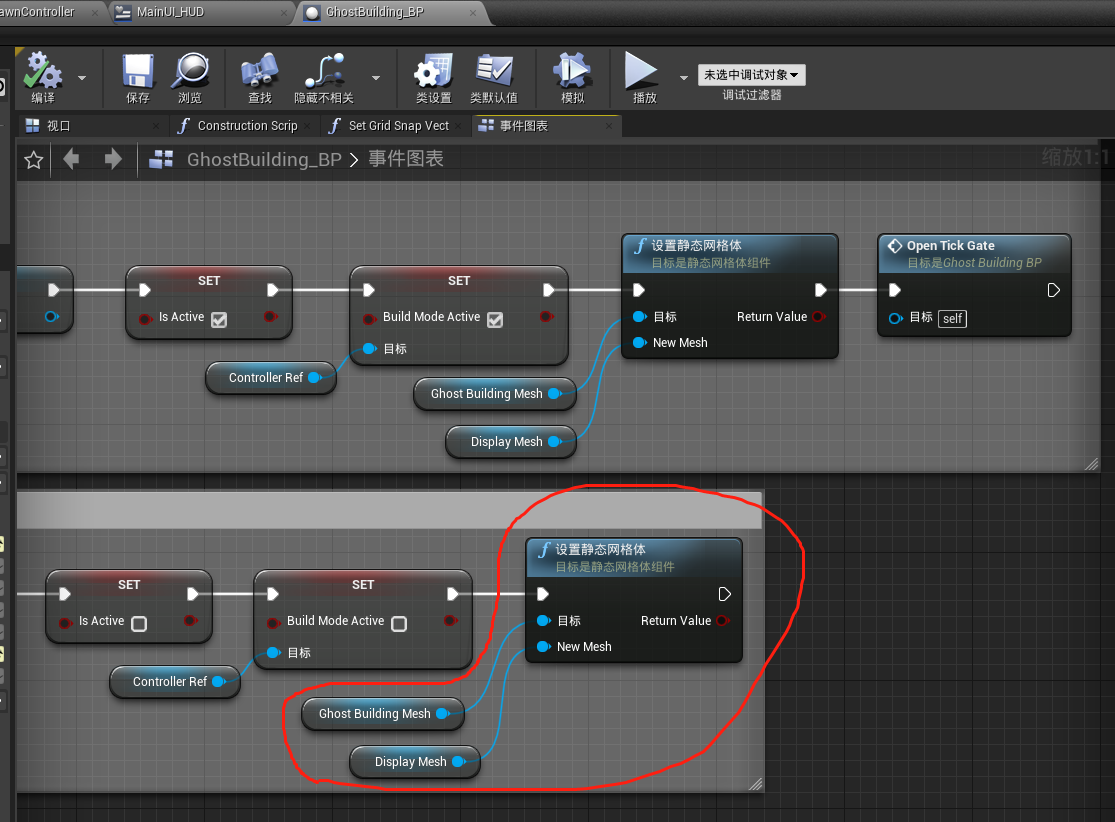
Task: Close the Event Graph (事件图表) tab
Action: 609,126
